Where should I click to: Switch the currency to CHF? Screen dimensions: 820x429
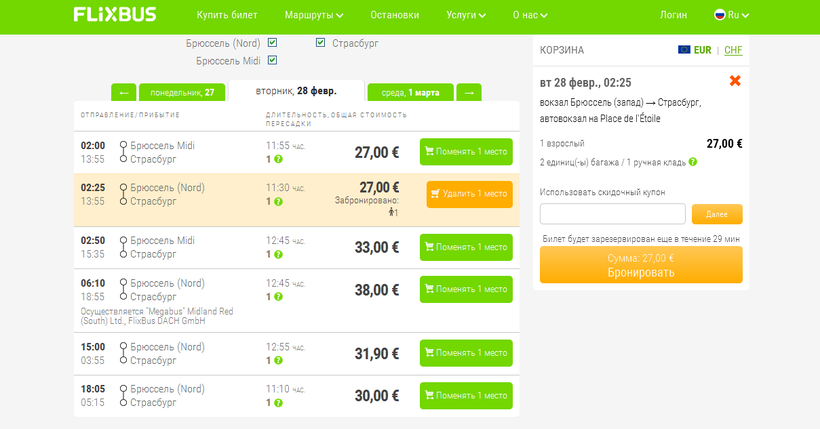coord(733,50)
